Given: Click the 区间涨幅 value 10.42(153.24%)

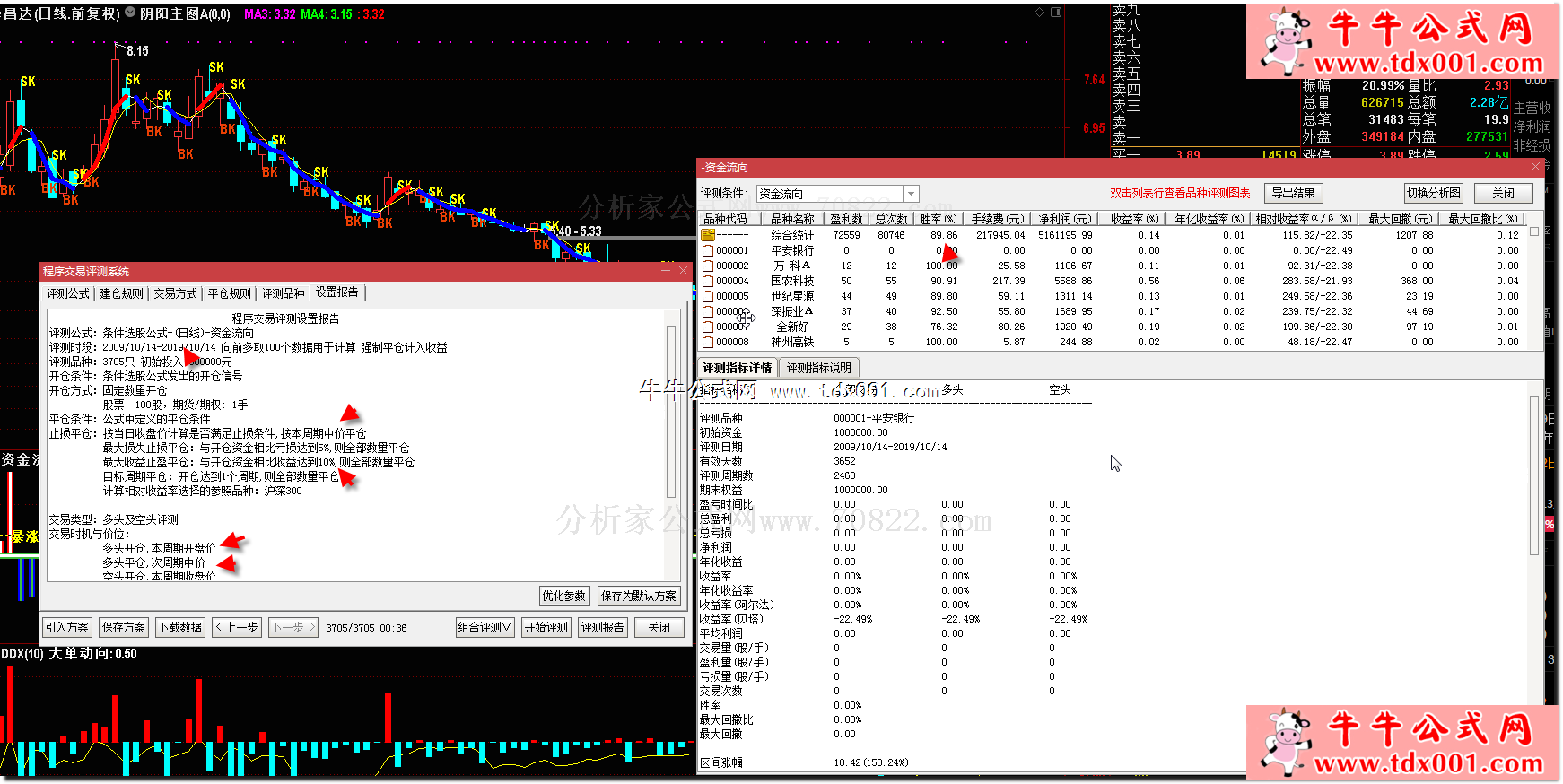Looking at the screenshot, I should (x=870, y=762).
